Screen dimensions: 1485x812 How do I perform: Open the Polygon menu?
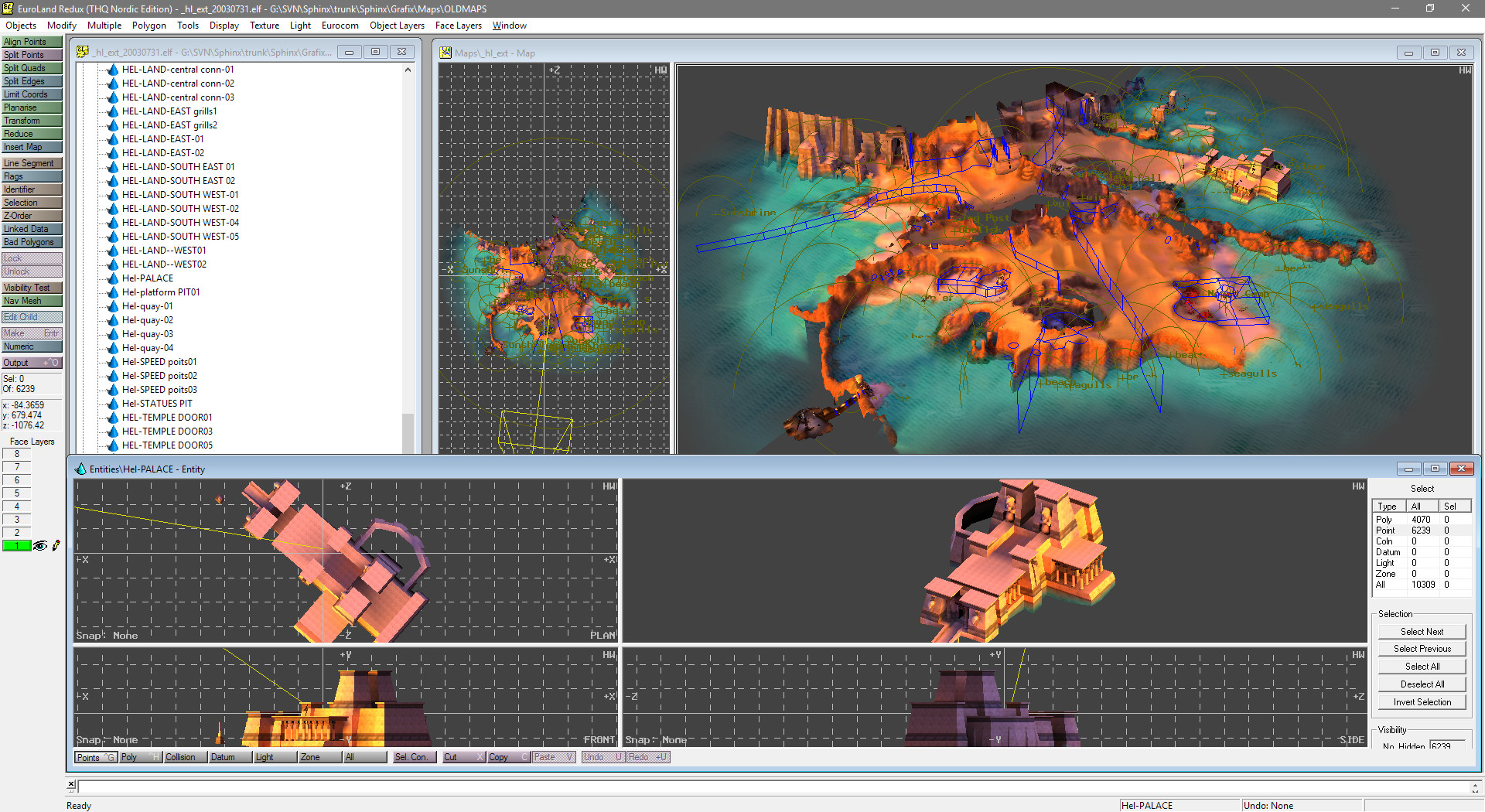(x=148, y=26)
